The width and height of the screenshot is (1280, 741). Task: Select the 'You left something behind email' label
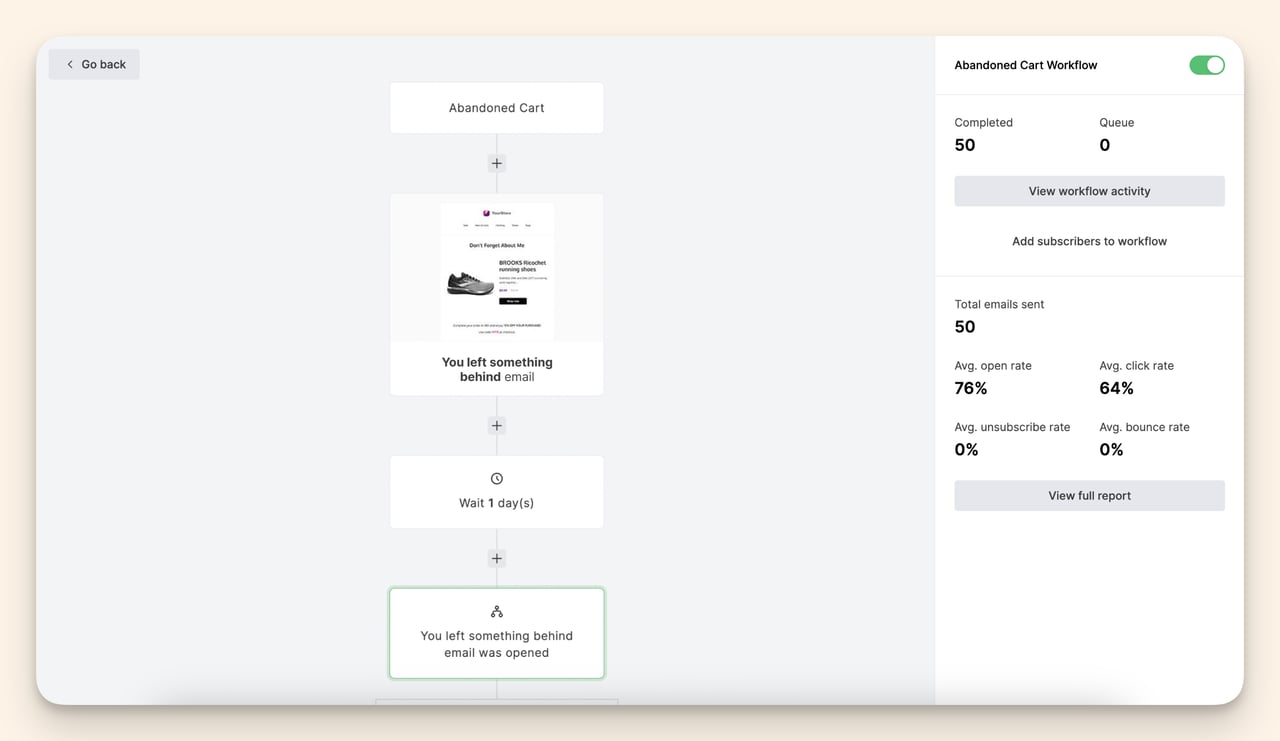click(x=497, y=369)
